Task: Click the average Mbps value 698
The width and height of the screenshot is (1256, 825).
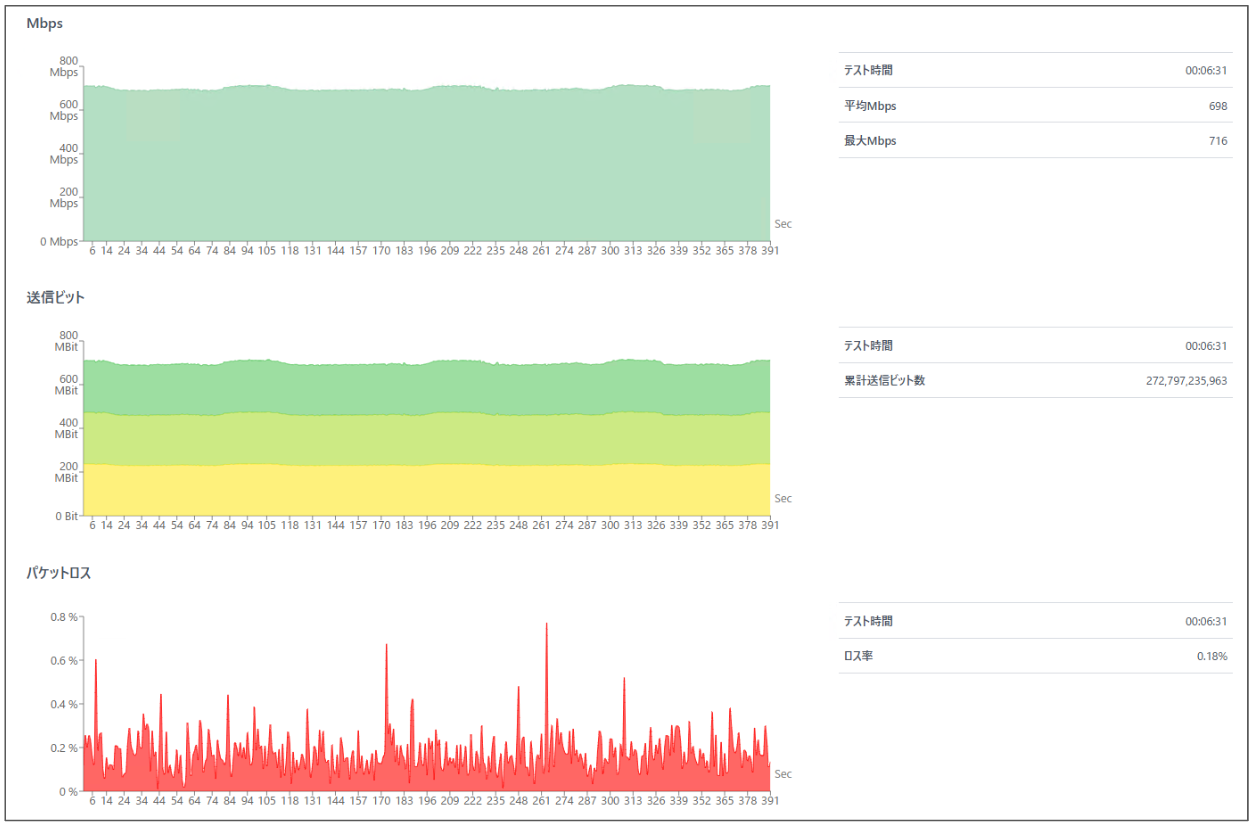Action: point(1217,106)
